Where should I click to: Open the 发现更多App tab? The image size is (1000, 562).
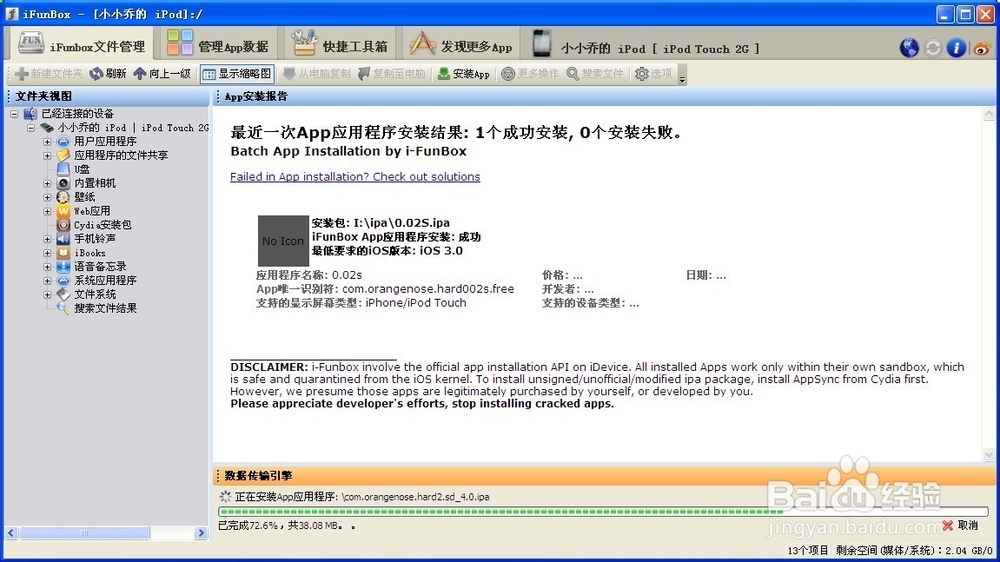pos(462,45)
